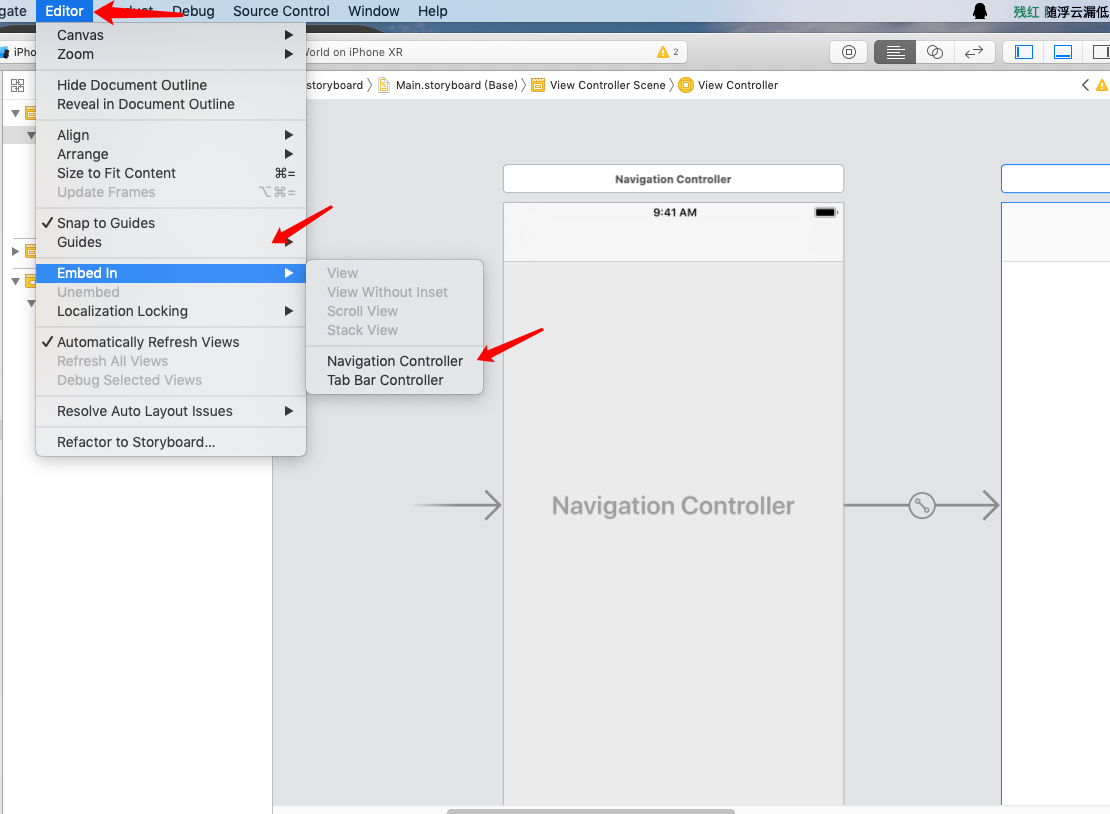The width and height of the screenshot is (1110, 814).
Task: Show the Standard editor
Action: click(895, 52)
